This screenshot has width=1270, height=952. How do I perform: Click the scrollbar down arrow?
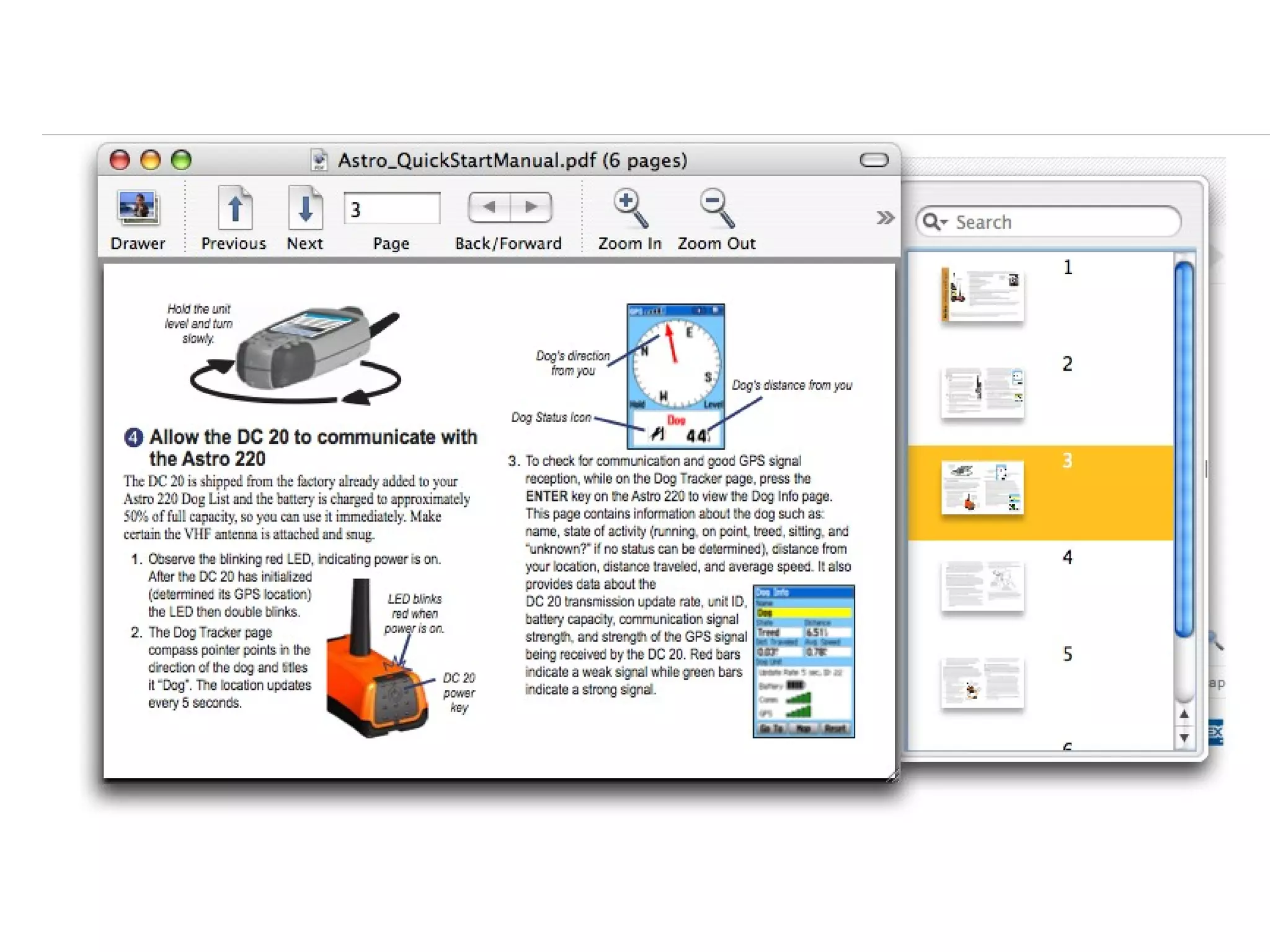point(1184,738)
